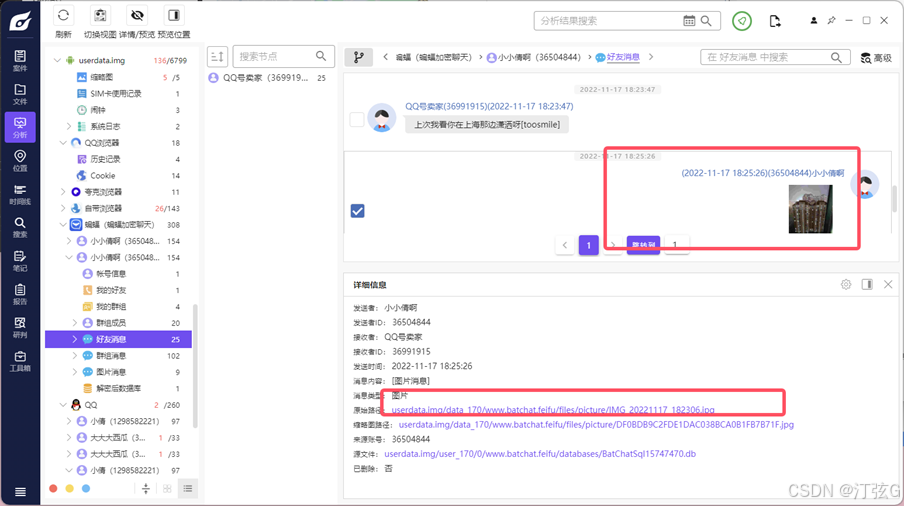Screen dimensions: 904x506
Task: Open the building photo thumbnail in chat
Action: coord(810,209)
